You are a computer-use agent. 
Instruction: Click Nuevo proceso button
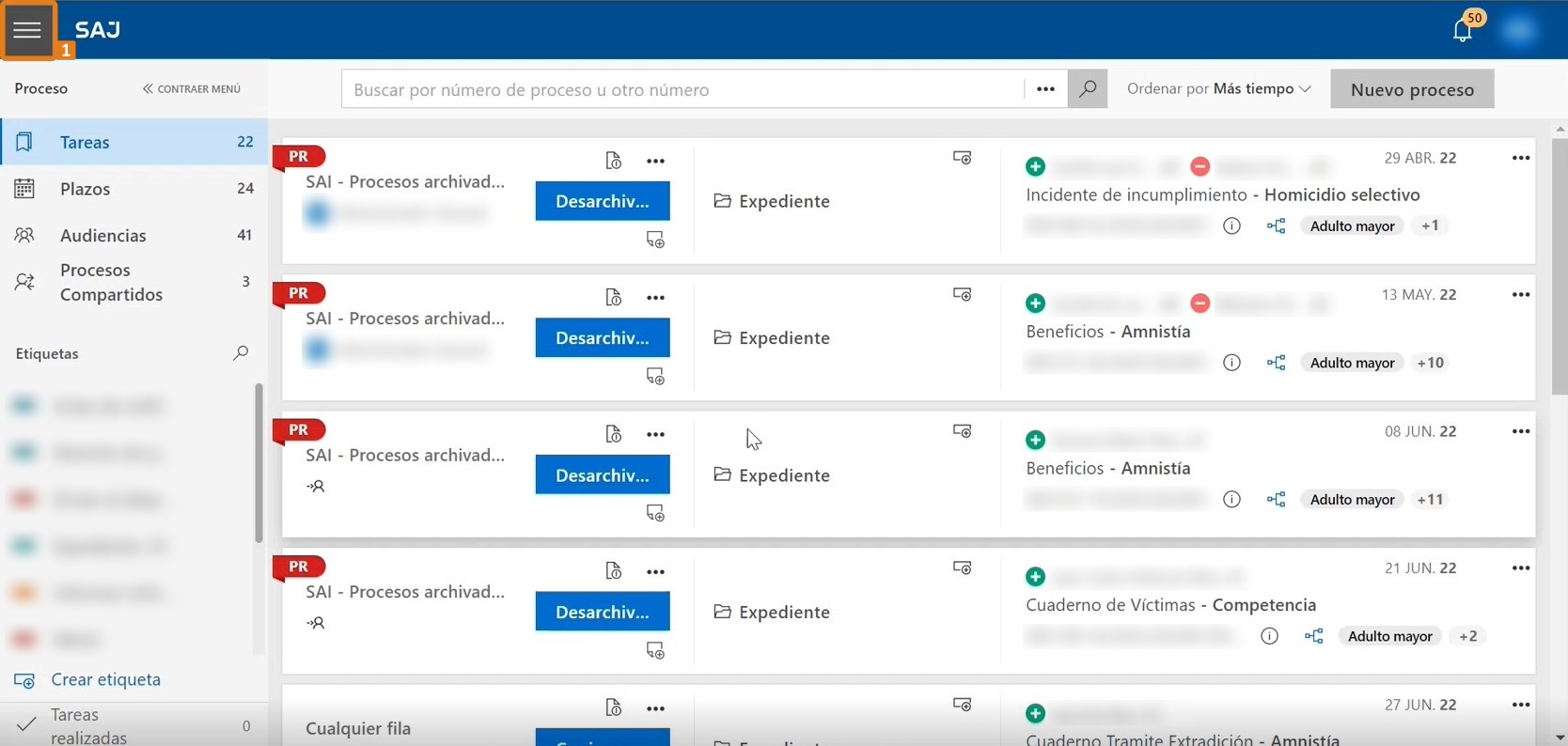pos(1412,89)
